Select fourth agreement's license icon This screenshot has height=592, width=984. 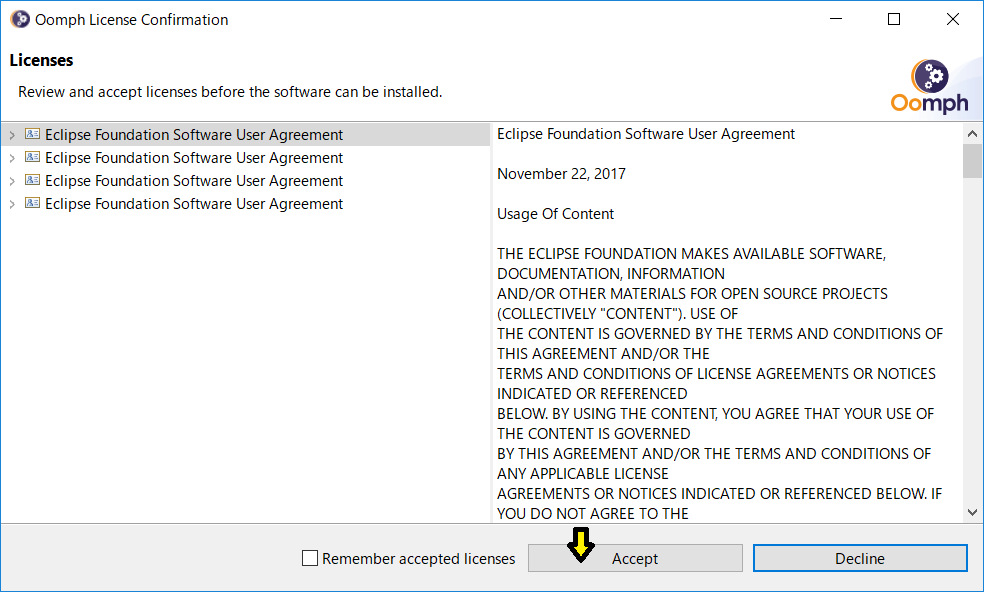pos(33,203)
